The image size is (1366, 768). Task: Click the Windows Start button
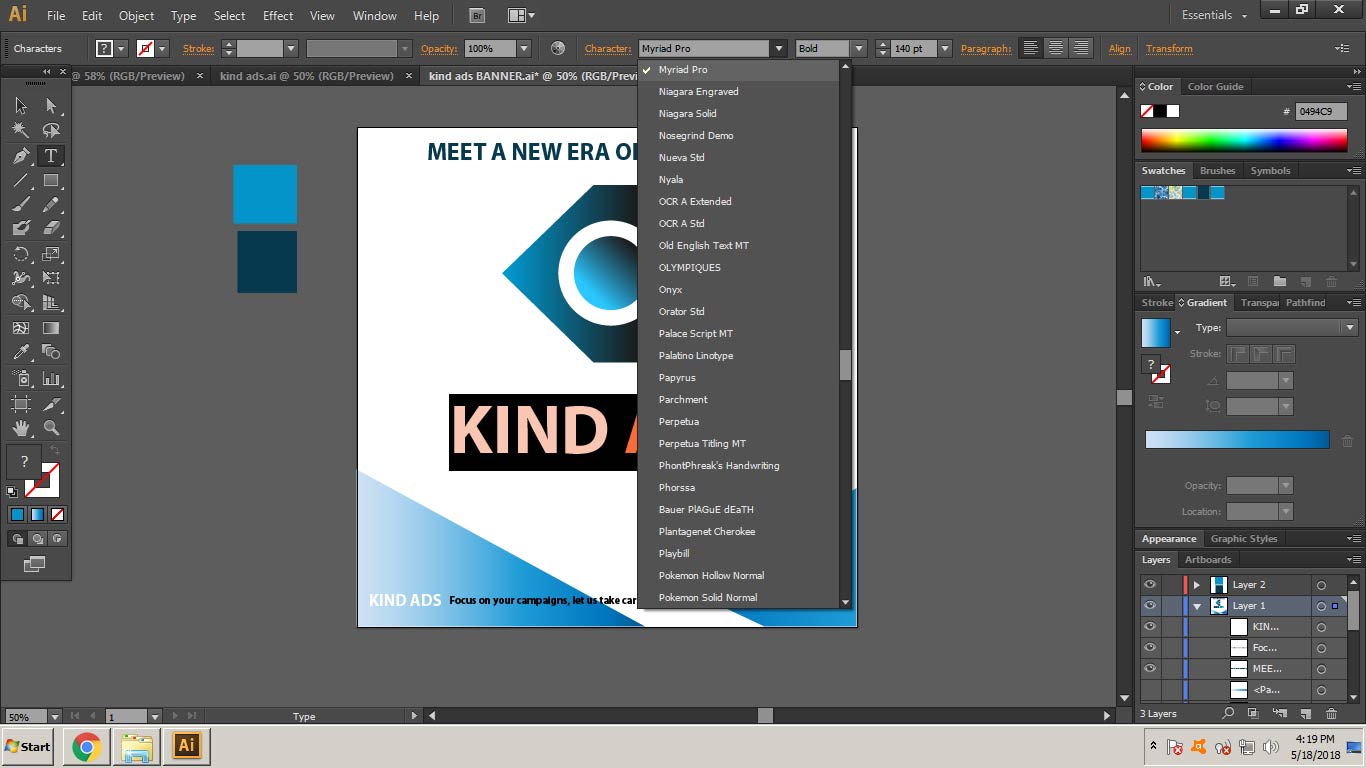(x=28, y=747)
